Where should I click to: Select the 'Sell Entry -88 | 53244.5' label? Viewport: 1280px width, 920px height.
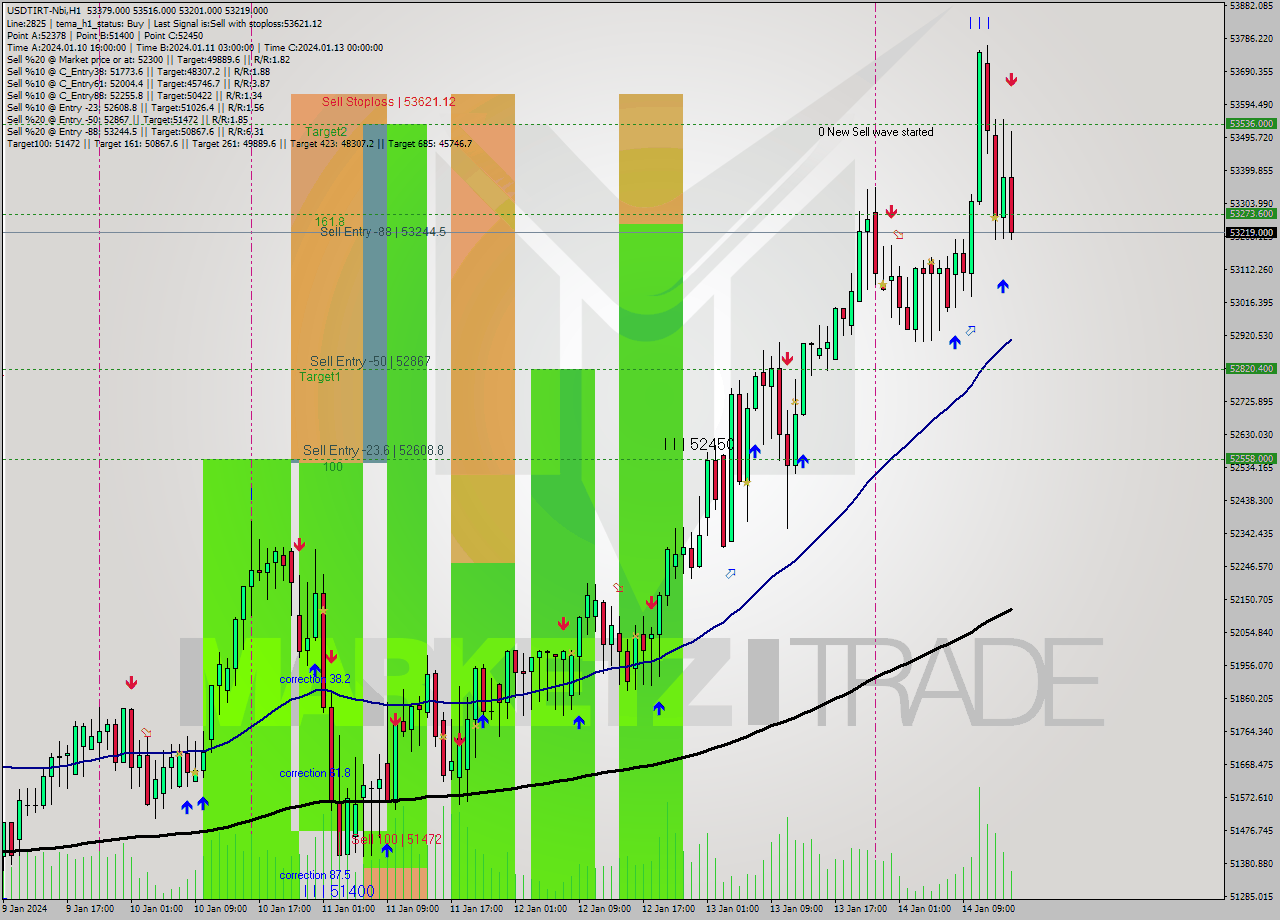point(383,232)
